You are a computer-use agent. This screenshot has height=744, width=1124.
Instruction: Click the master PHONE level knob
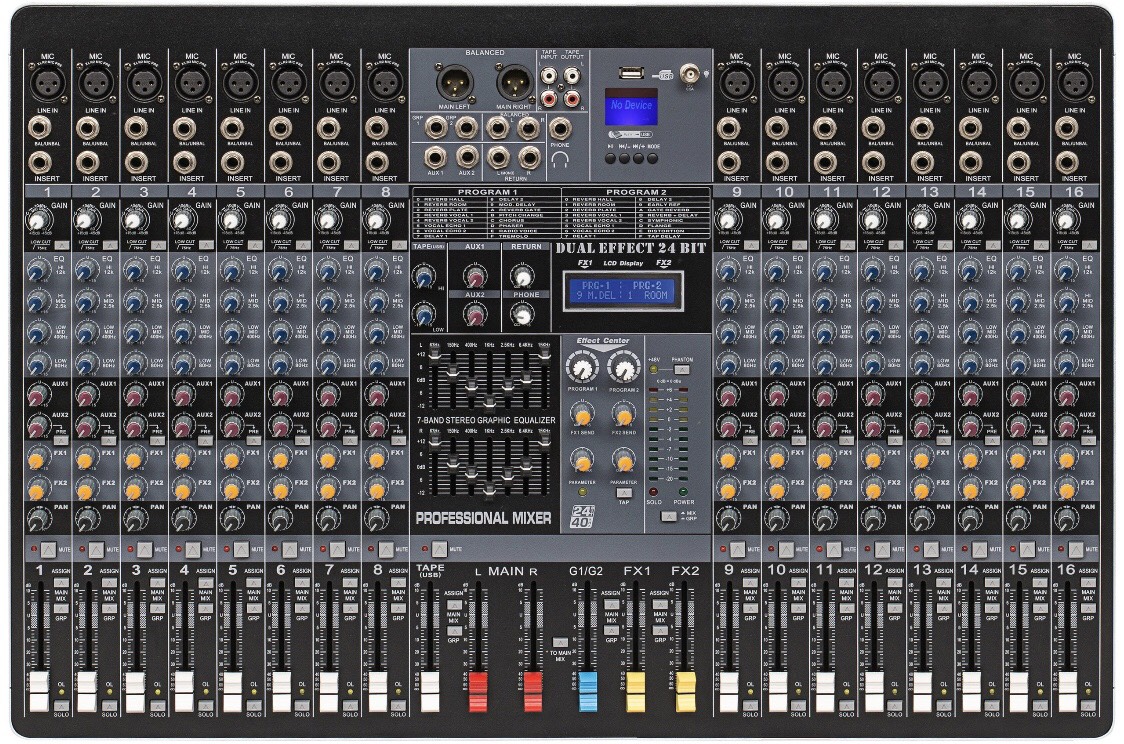(522, 314)
